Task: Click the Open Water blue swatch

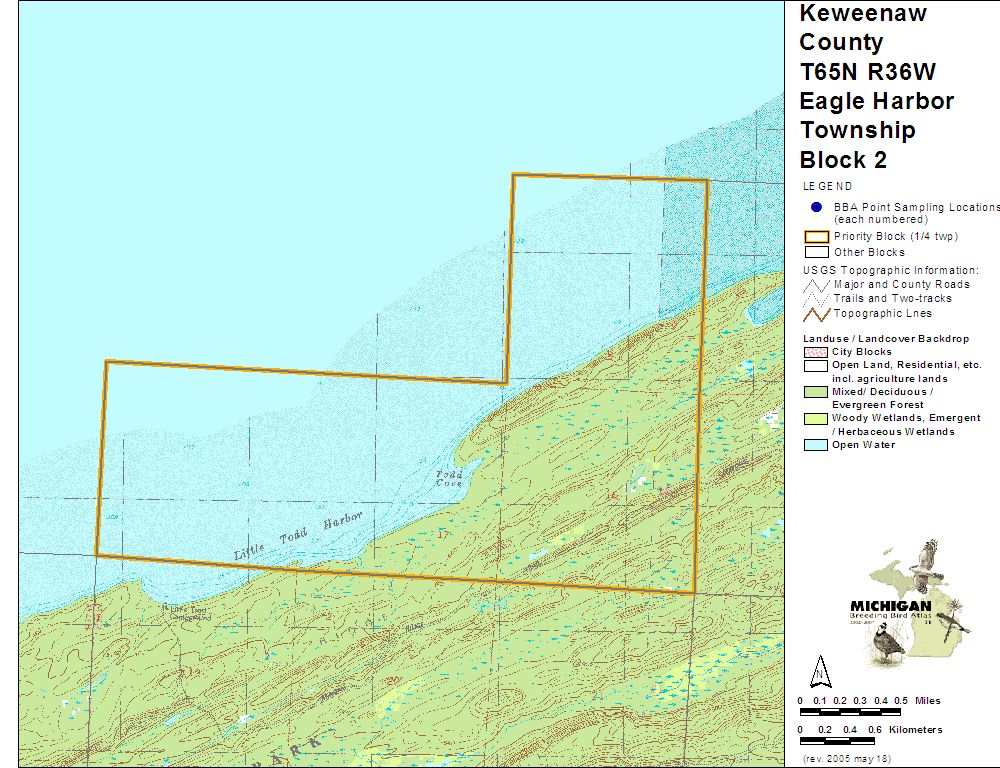Action: pyautogui.click(x=816, y=445)
